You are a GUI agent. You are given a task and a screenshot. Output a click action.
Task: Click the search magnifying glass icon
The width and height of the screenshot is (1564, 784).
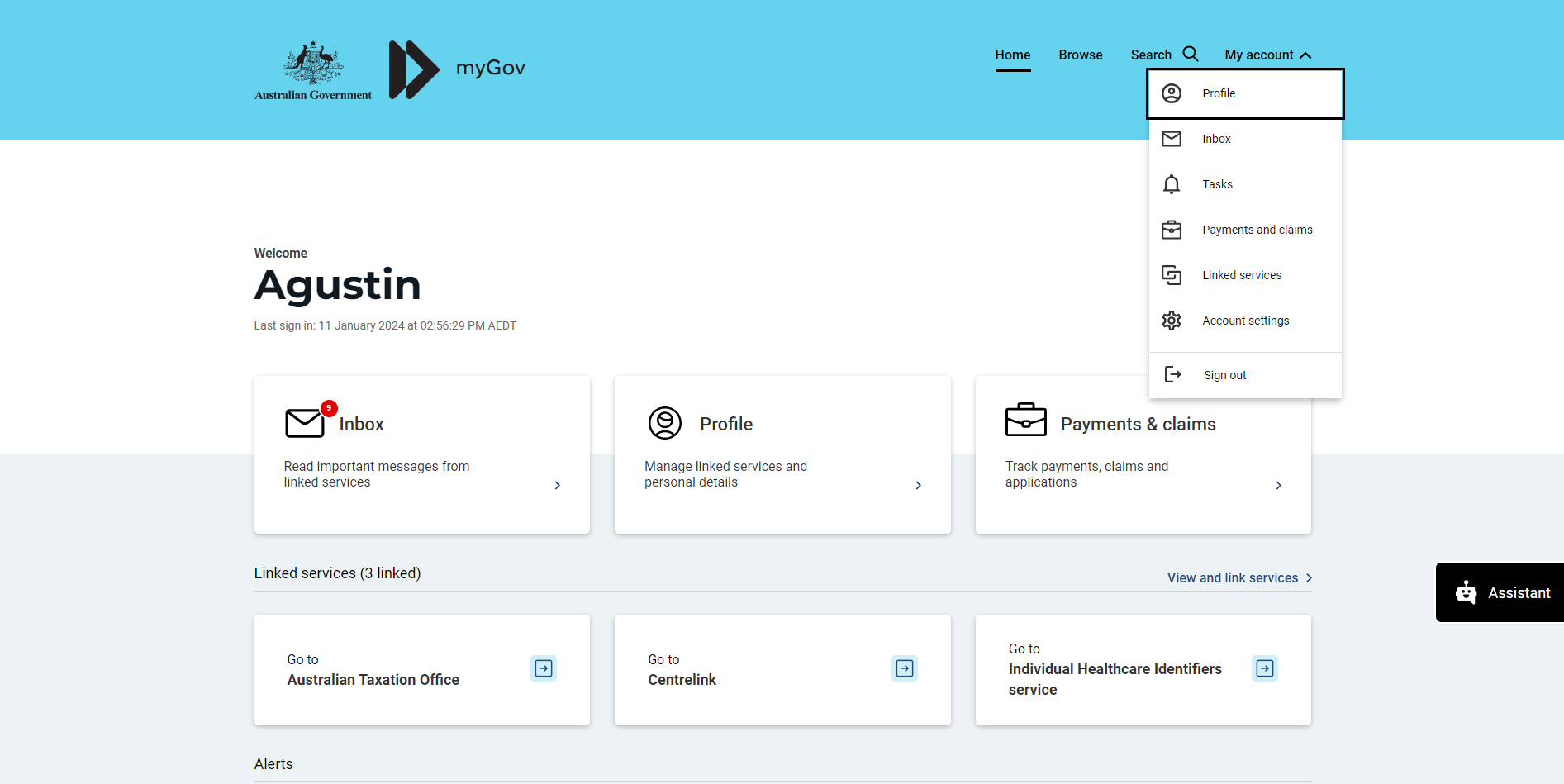point(1190,55)
